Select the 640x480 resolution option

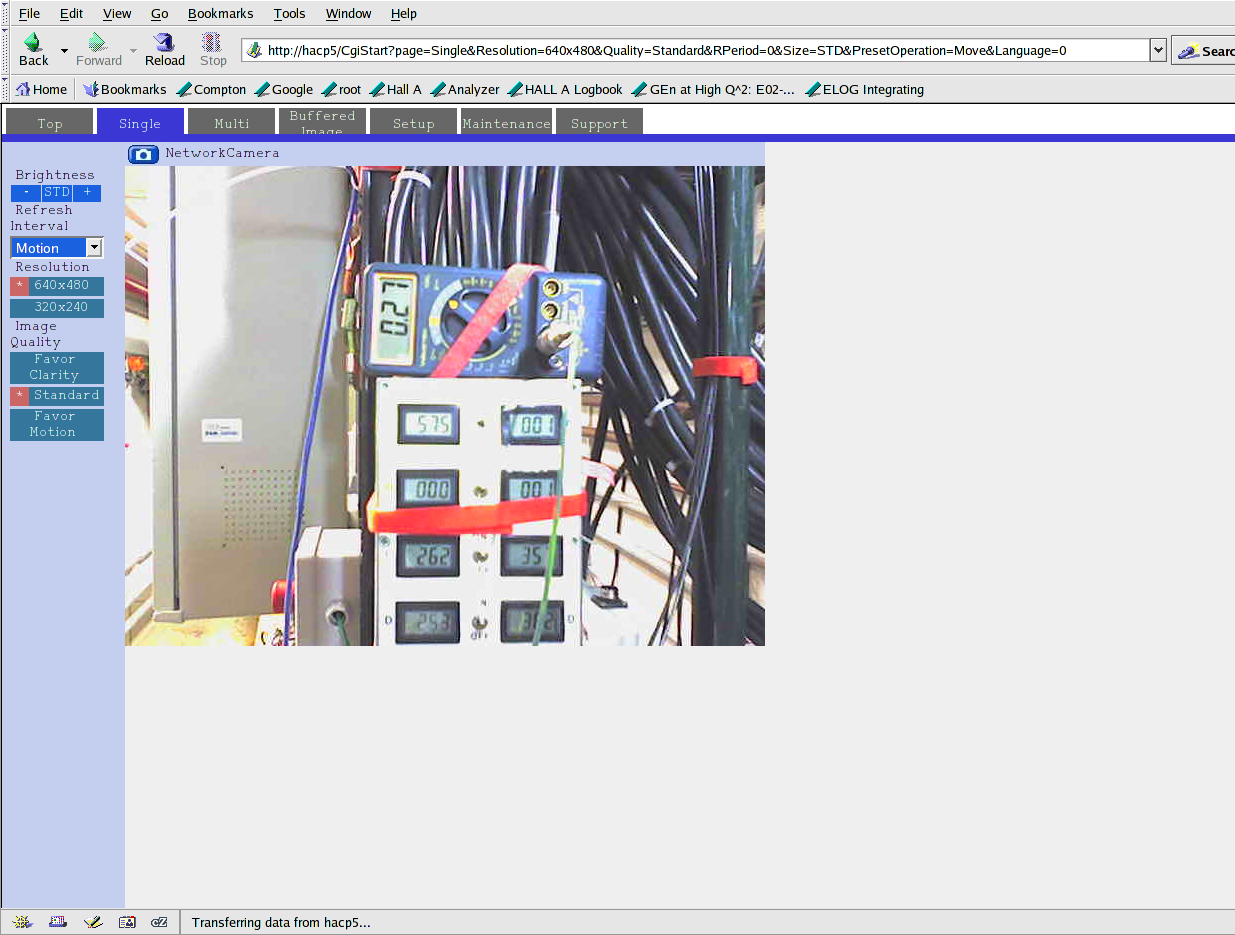coord(57,286)
